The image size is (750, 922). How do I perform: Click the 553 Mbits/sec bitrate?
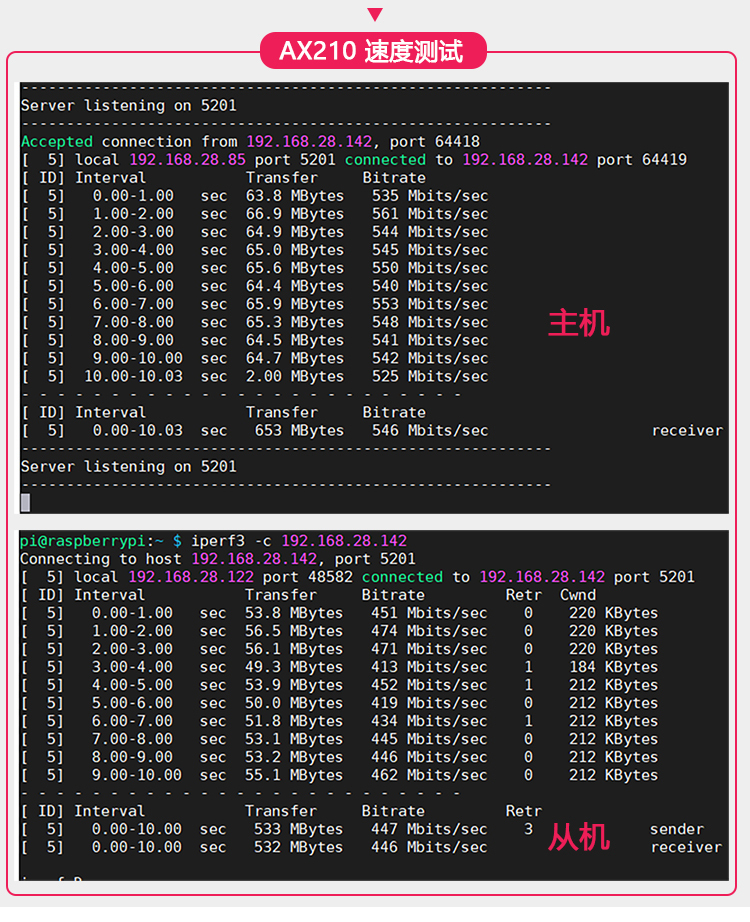tap(430, 304)
